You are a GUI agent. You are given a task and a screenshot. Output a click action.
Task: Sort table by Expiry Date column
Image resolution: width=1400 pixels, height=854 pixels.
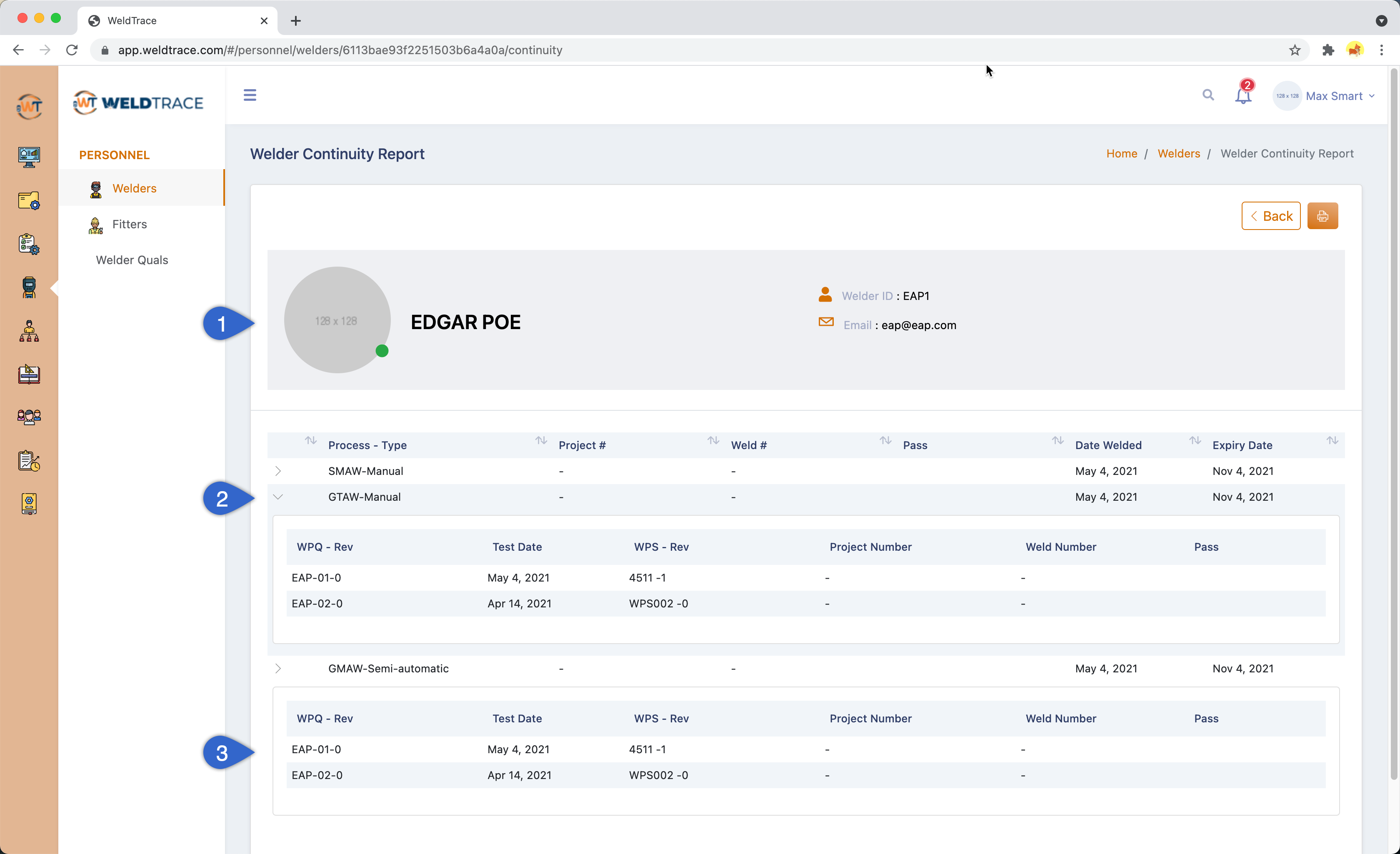coord(1242,445)
